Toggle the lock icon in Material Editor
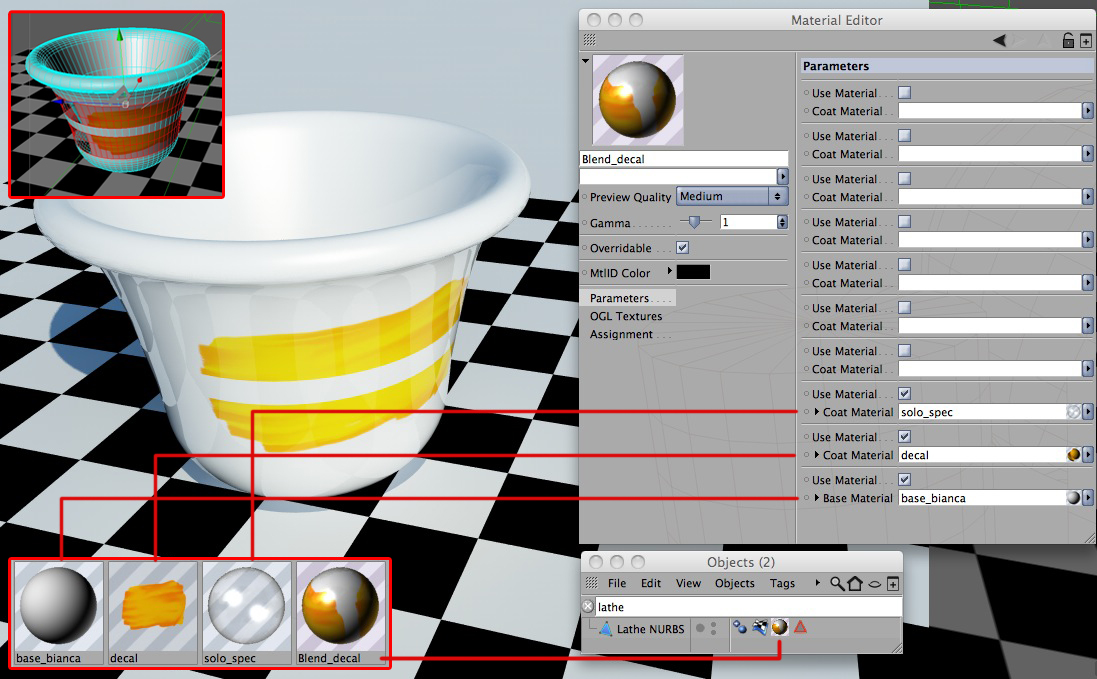The width and height of the screenshot is (1097, 679). tap(1068, 41)
